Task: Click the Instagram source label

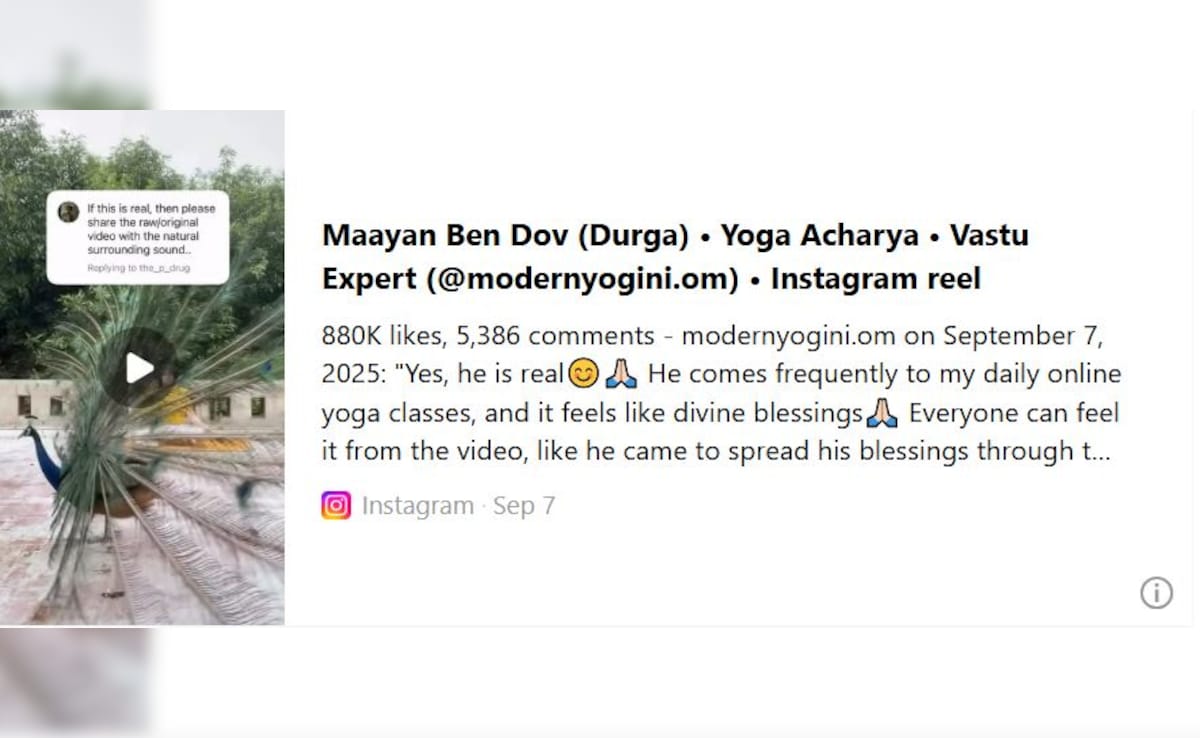Action: [x=418, y=506]
